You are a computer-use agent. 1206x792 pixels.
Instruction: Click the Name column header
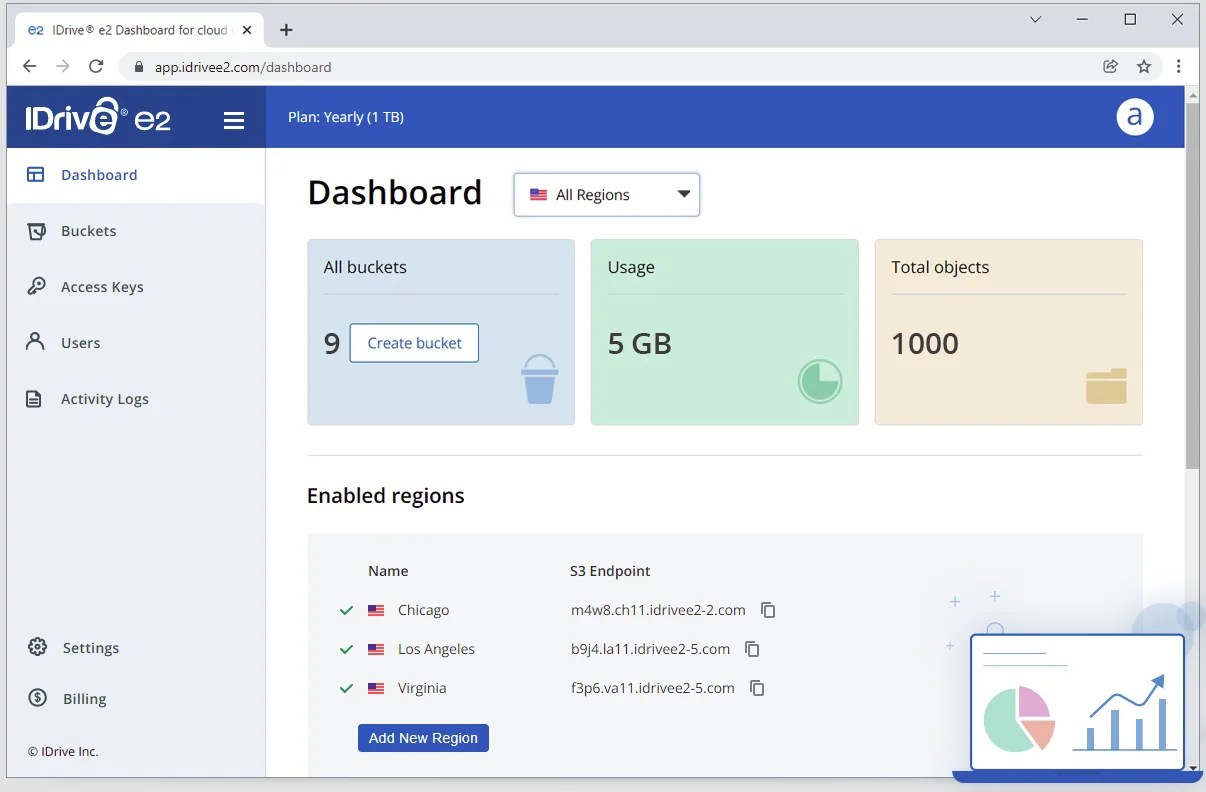388,571
